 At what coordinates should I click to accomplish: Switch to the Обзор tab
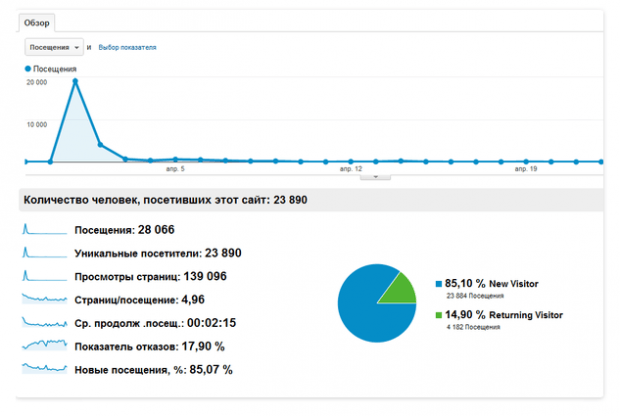37,22
